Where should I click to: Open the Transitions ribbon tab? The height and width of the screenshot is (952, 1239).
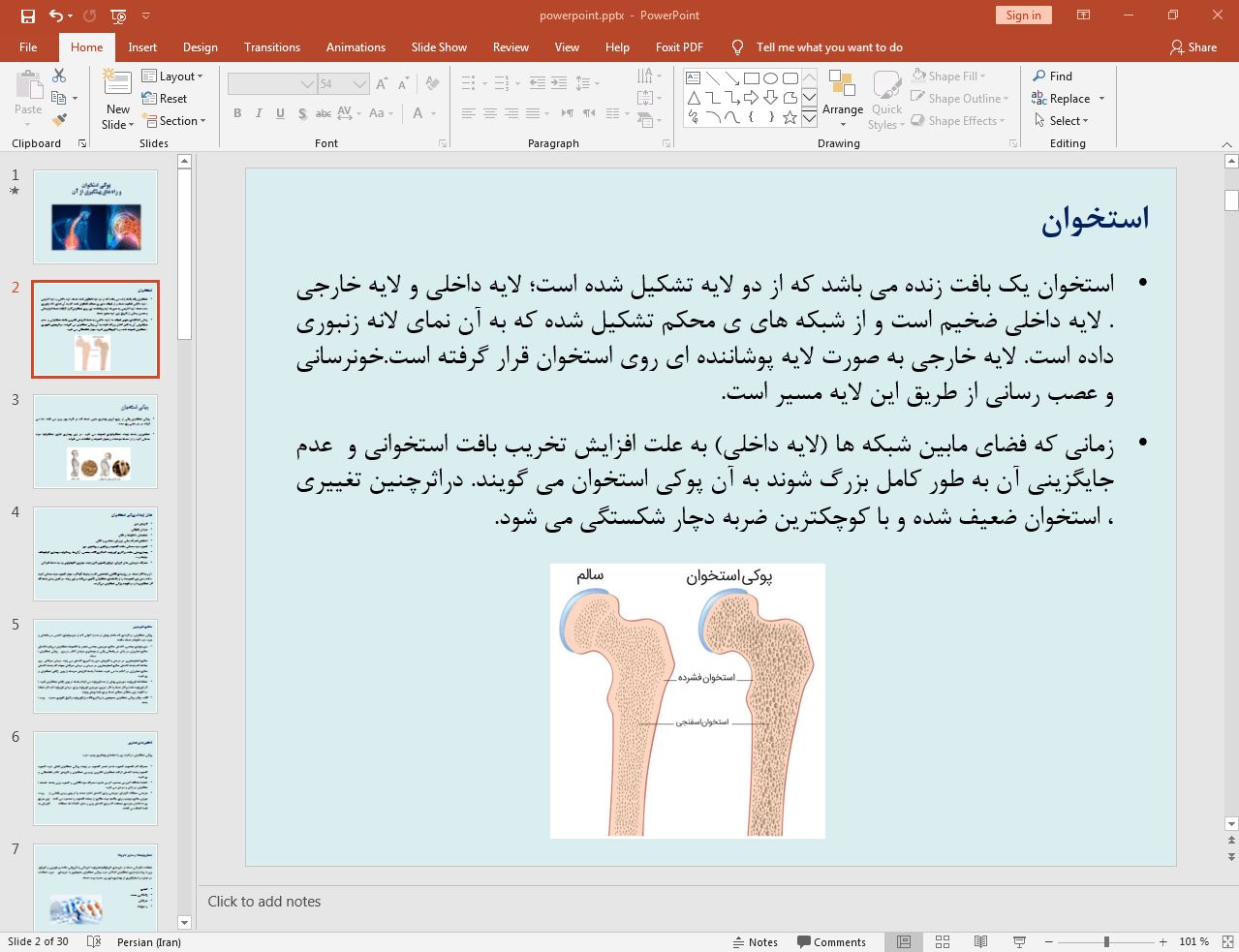click(x=272, y=47)
